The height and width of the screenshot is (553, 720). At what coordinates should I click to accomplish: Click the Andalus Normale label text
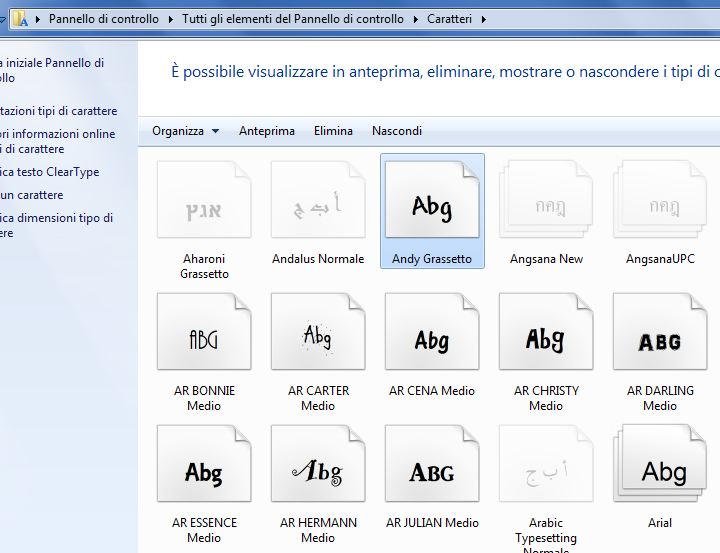pyautogui.click(x=318, y=259)
